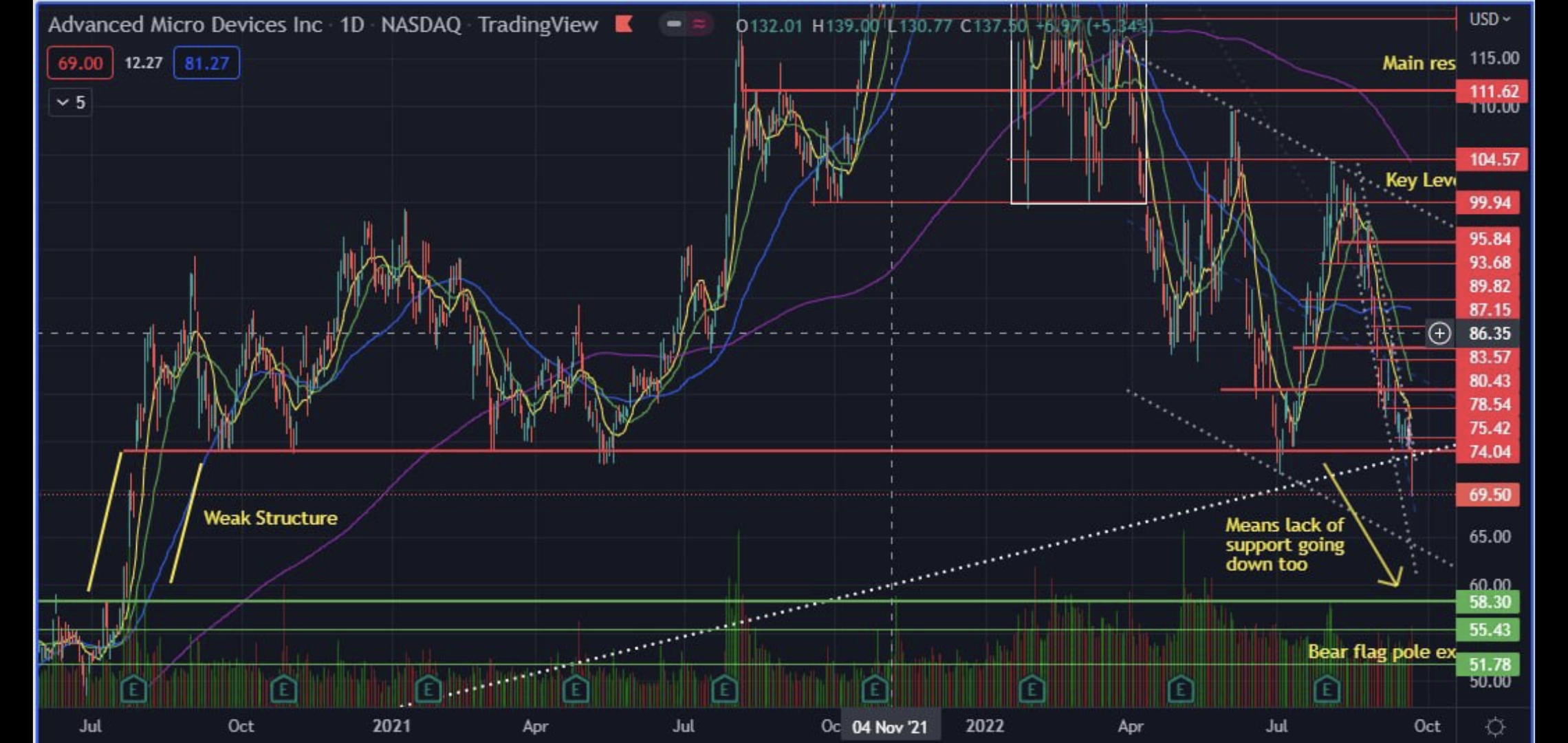Click the earnings E marker near January 2021
Image resolution: width=1568 pixels, height=743 pixels.
click(428, 689)
